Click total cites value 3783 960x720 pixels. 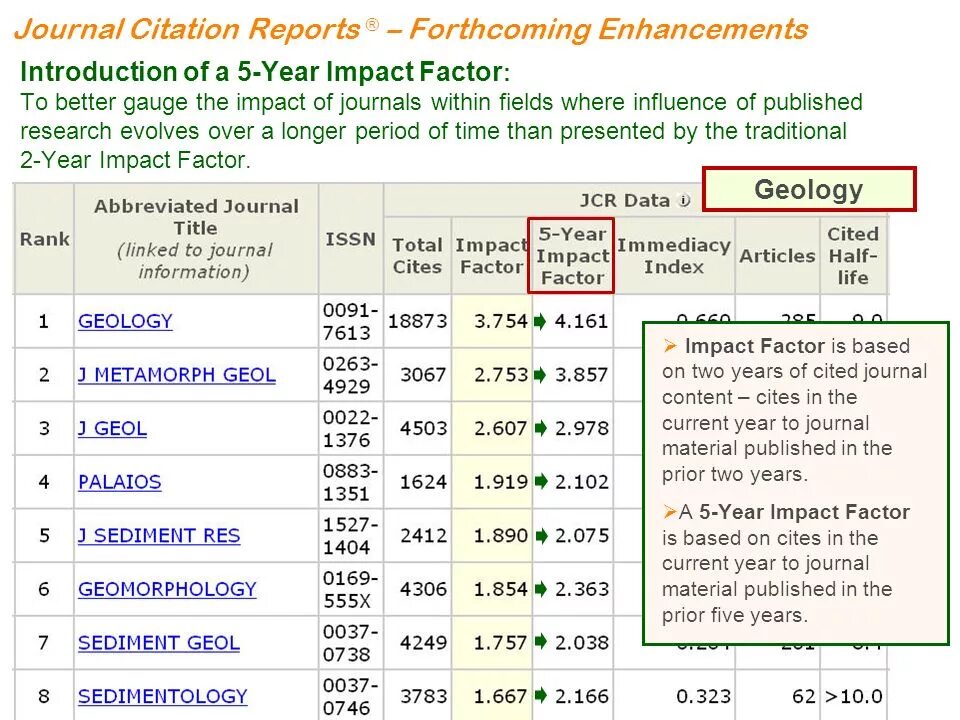[424, 696]
